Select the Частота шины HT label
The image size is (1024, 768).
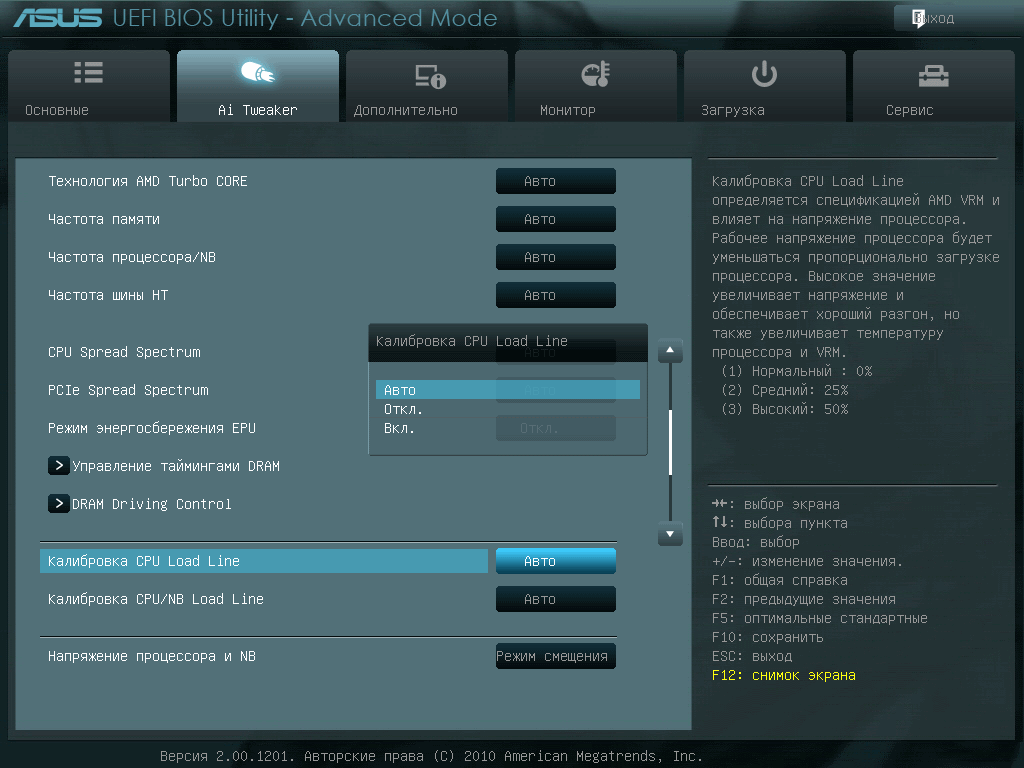(x=108, y=295)
